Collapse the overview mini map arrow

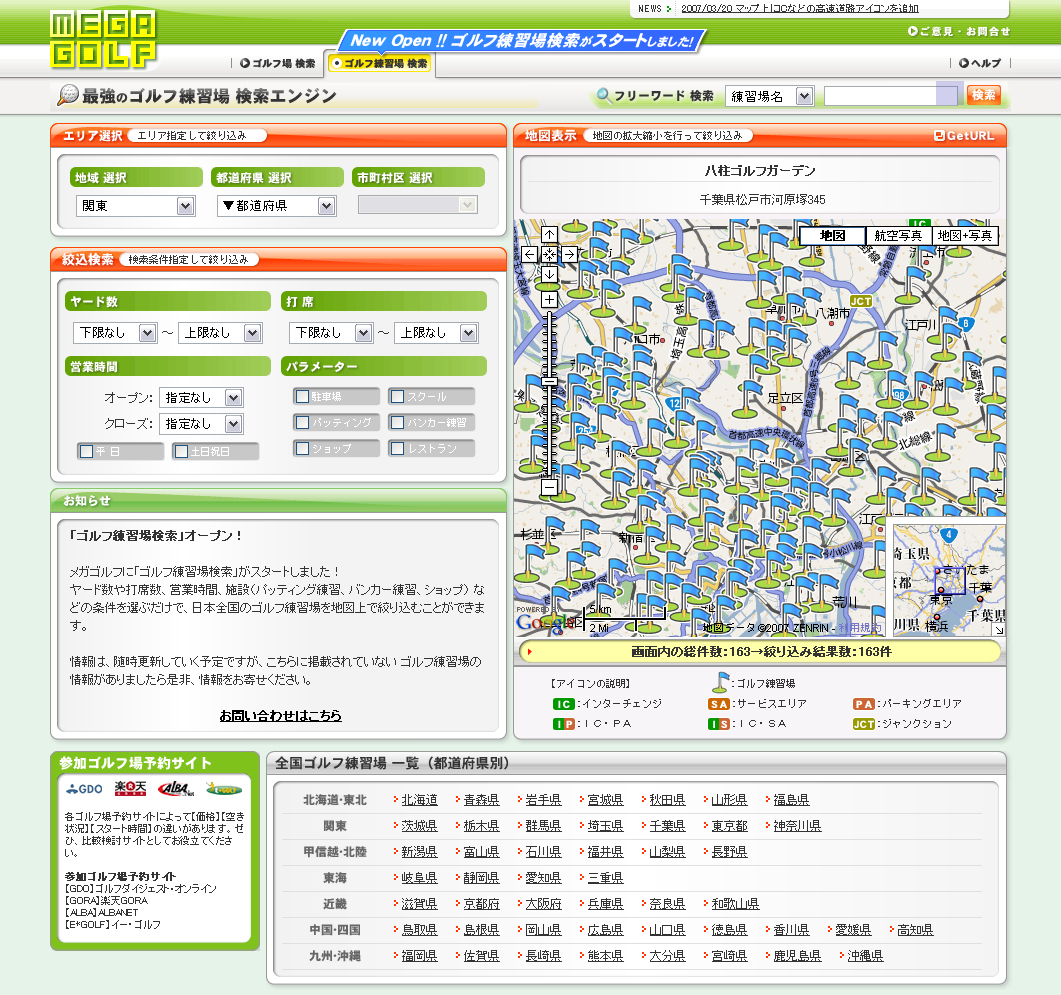point(997,629)
